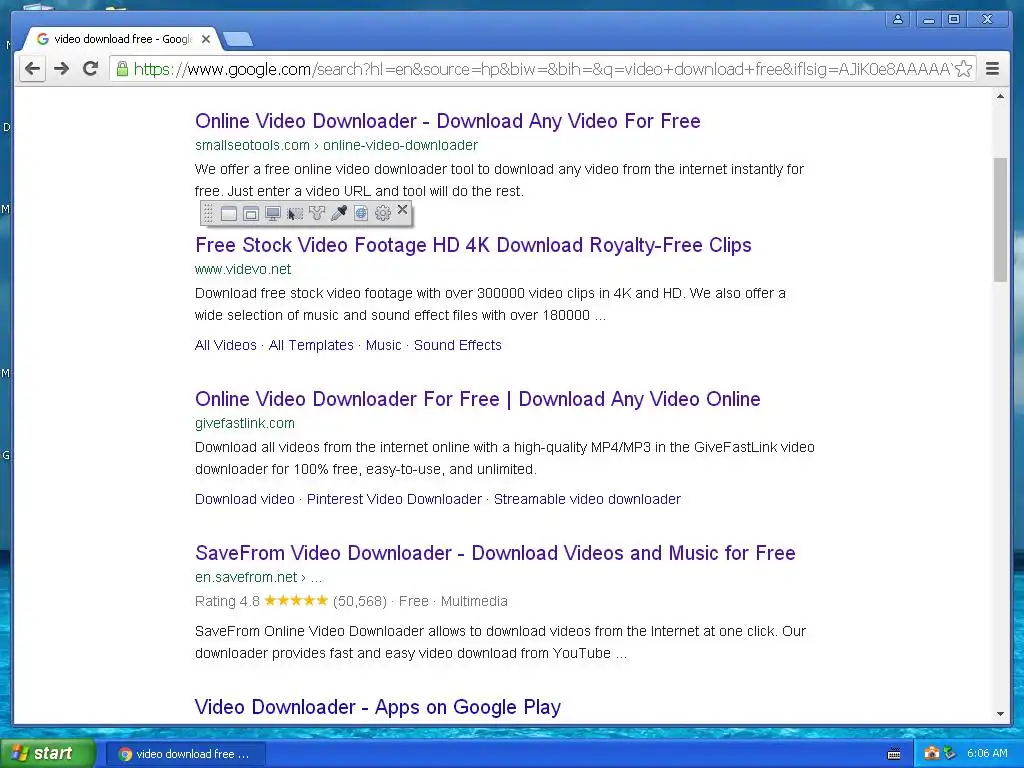Viewport: 1024px width, 768px height.
Task: Open capture toolbar settings gear
Action: click(383, 214)
